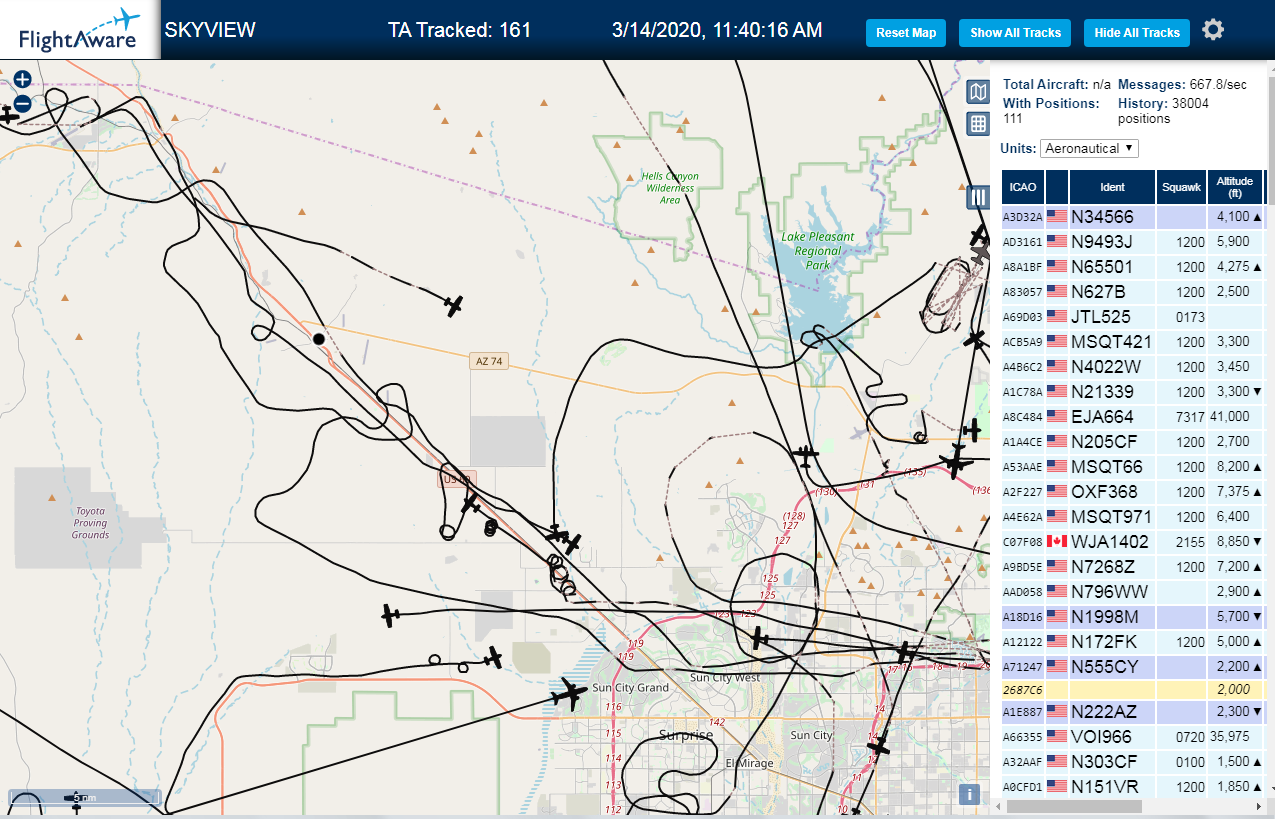Image resolution: width=1275 pixels, height=819 pixels.
Task: Click the US flag beside VOI966
Action: coord(1057,736)
